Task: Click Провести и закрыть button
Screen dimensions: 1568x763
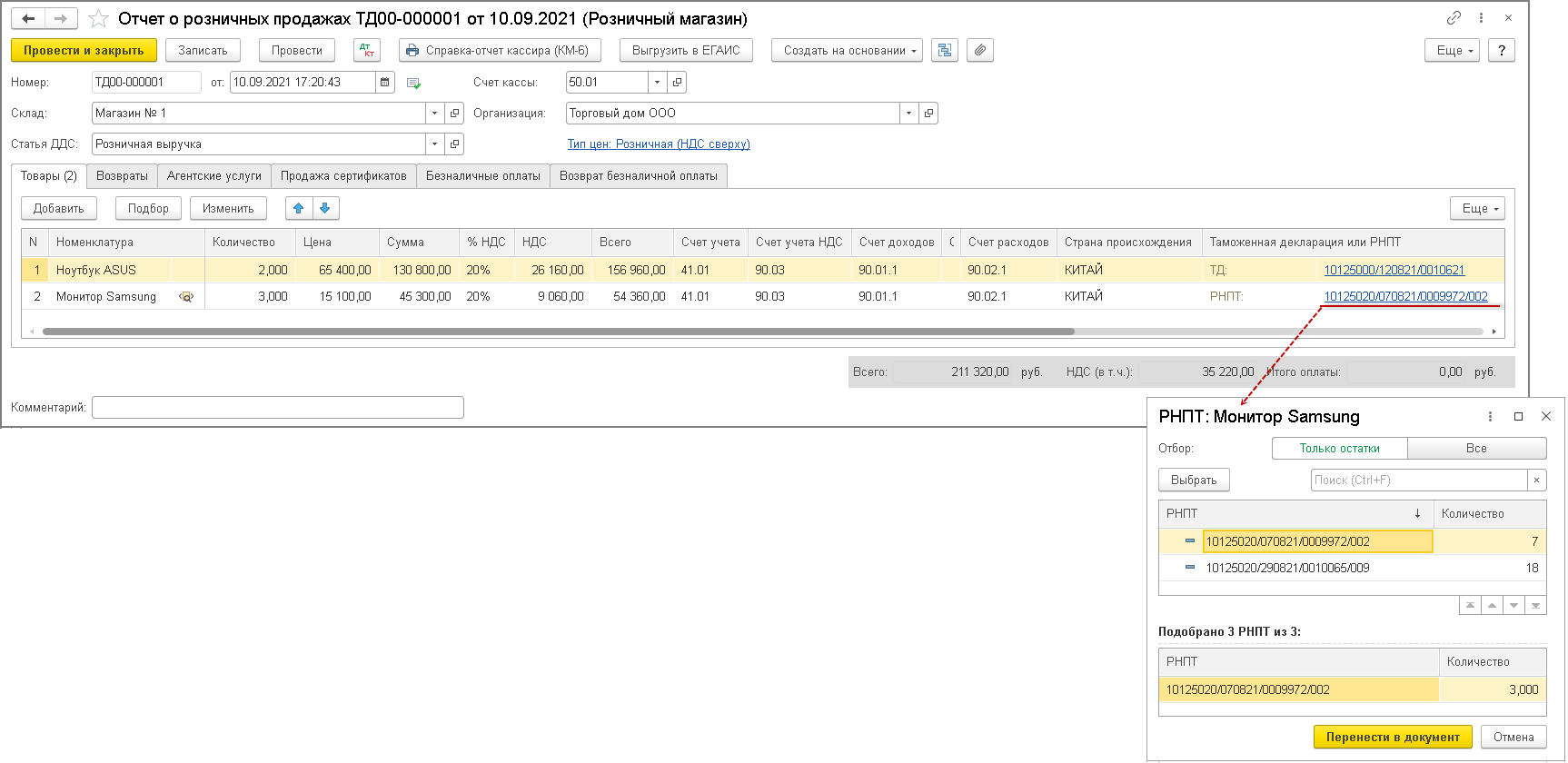Action: coord(84,51)
